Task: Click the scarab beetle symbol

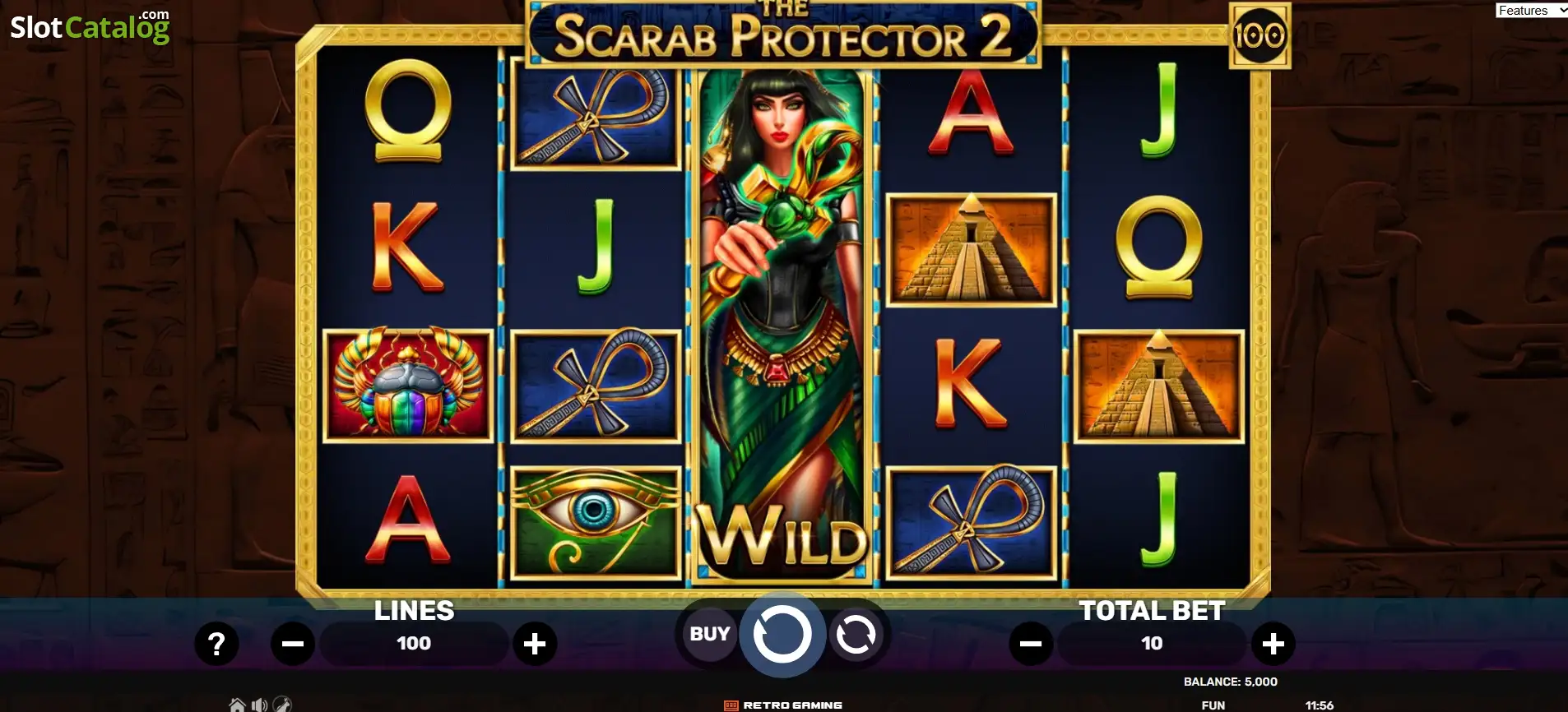Action: (408, 386)
